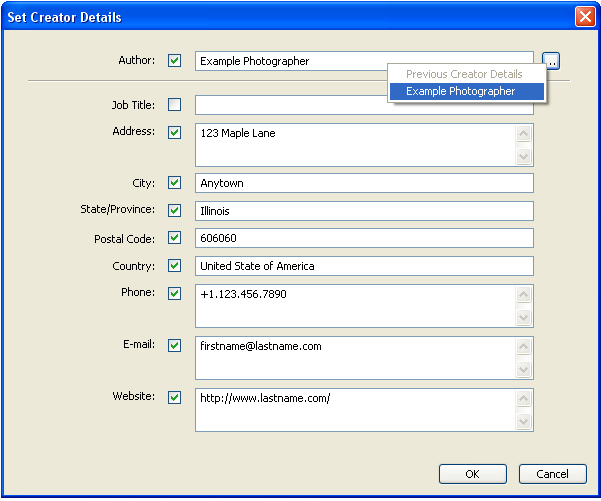Enable the Job Title checkbox
Screen dimensions: 601x501
click(x=175, y=105)
